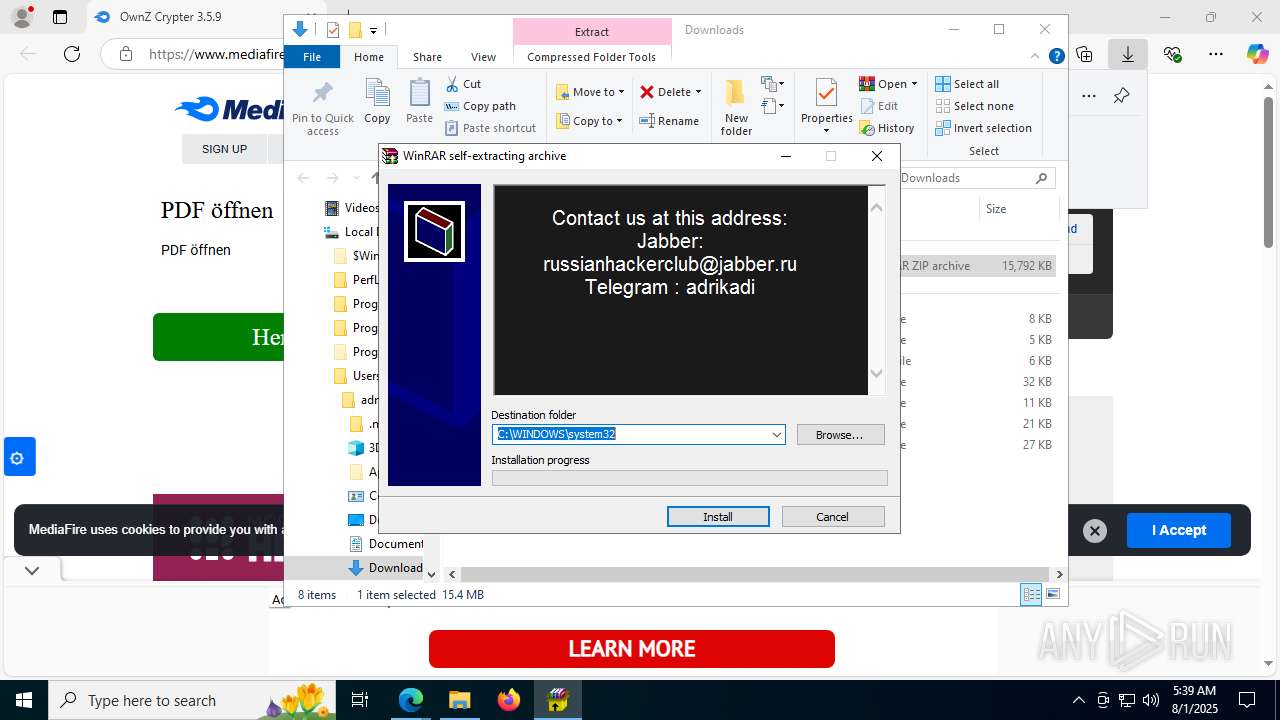The image size is (1280, 720).
Task: Click the Explorer help question mark icon
Action: pyautogui.click(x=1056, y=56)
